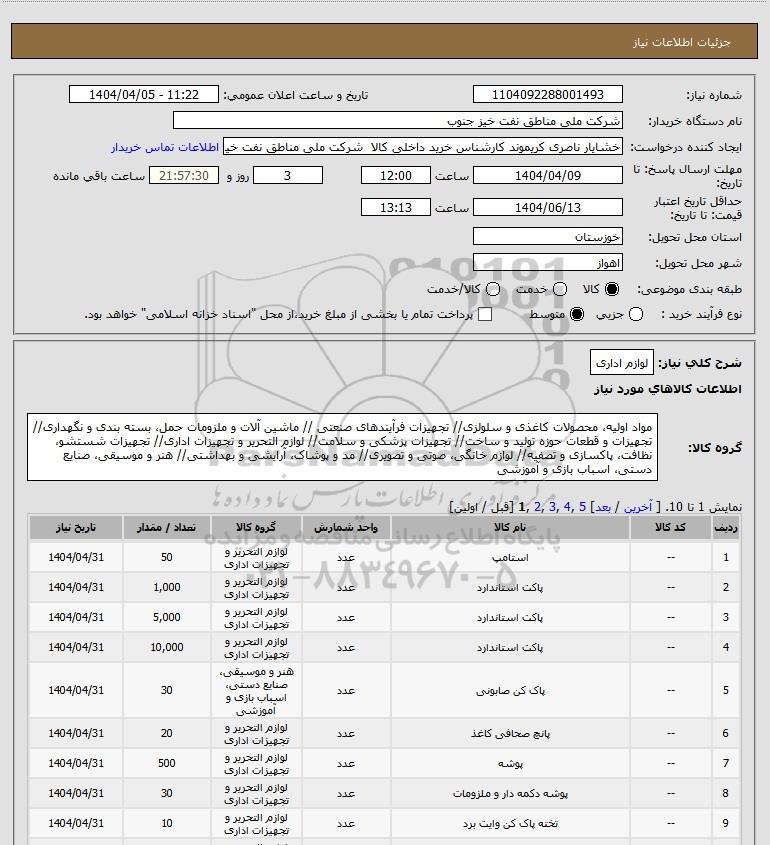This screenshot has height=845, width=770.
Task: Click the شماره نیاز field 1104092288001493
Action: click(x=547, y=94)
